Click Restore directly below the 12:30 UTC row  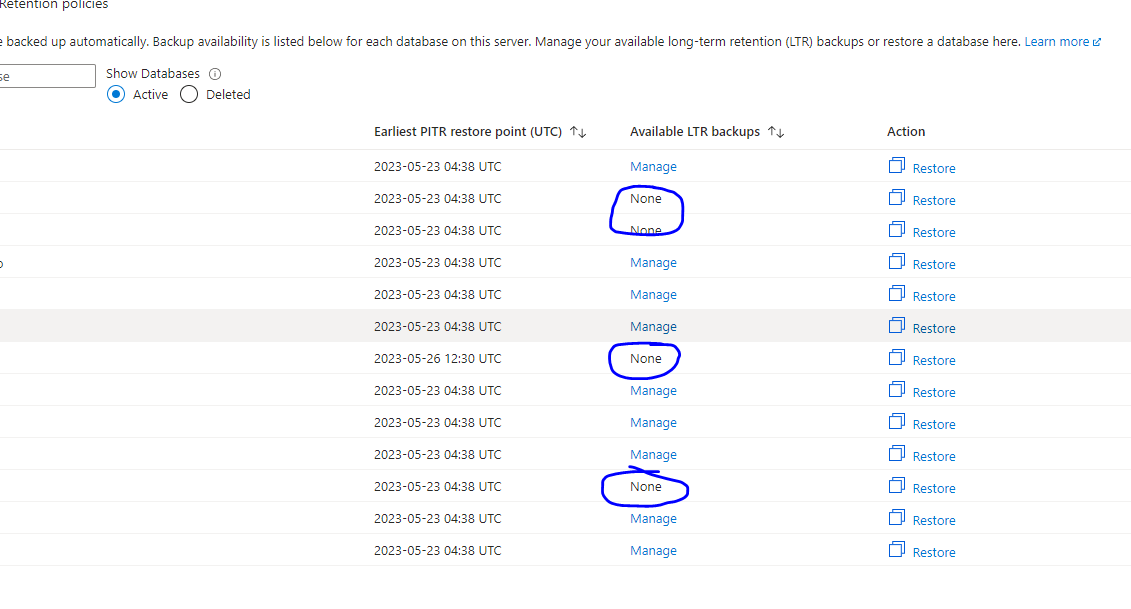[x=933, y=392]
